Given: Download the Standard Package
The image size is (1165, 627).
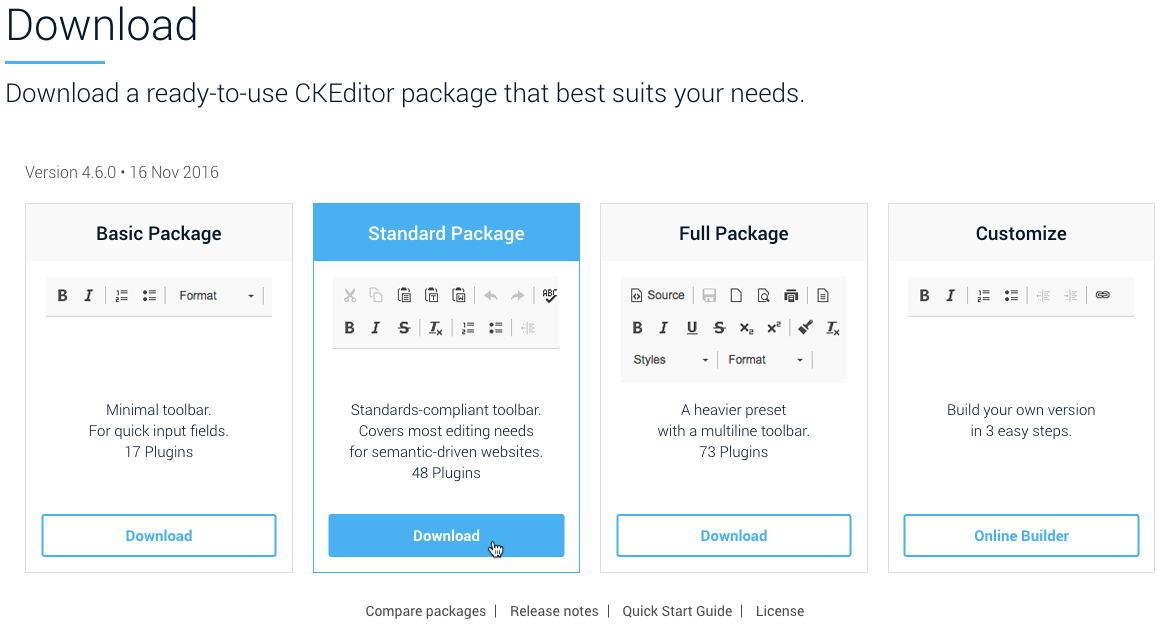Looking at the screenshot, I should pyautogui.click(x=446, y=535).
